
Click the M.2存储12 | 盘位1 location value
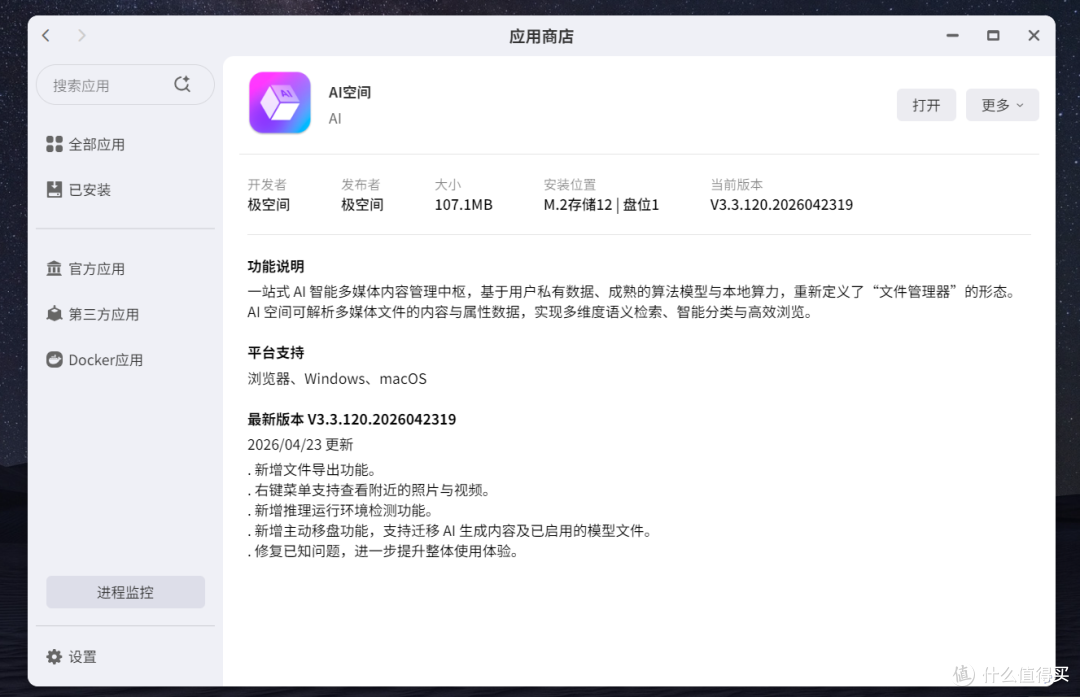click(601, 205)
